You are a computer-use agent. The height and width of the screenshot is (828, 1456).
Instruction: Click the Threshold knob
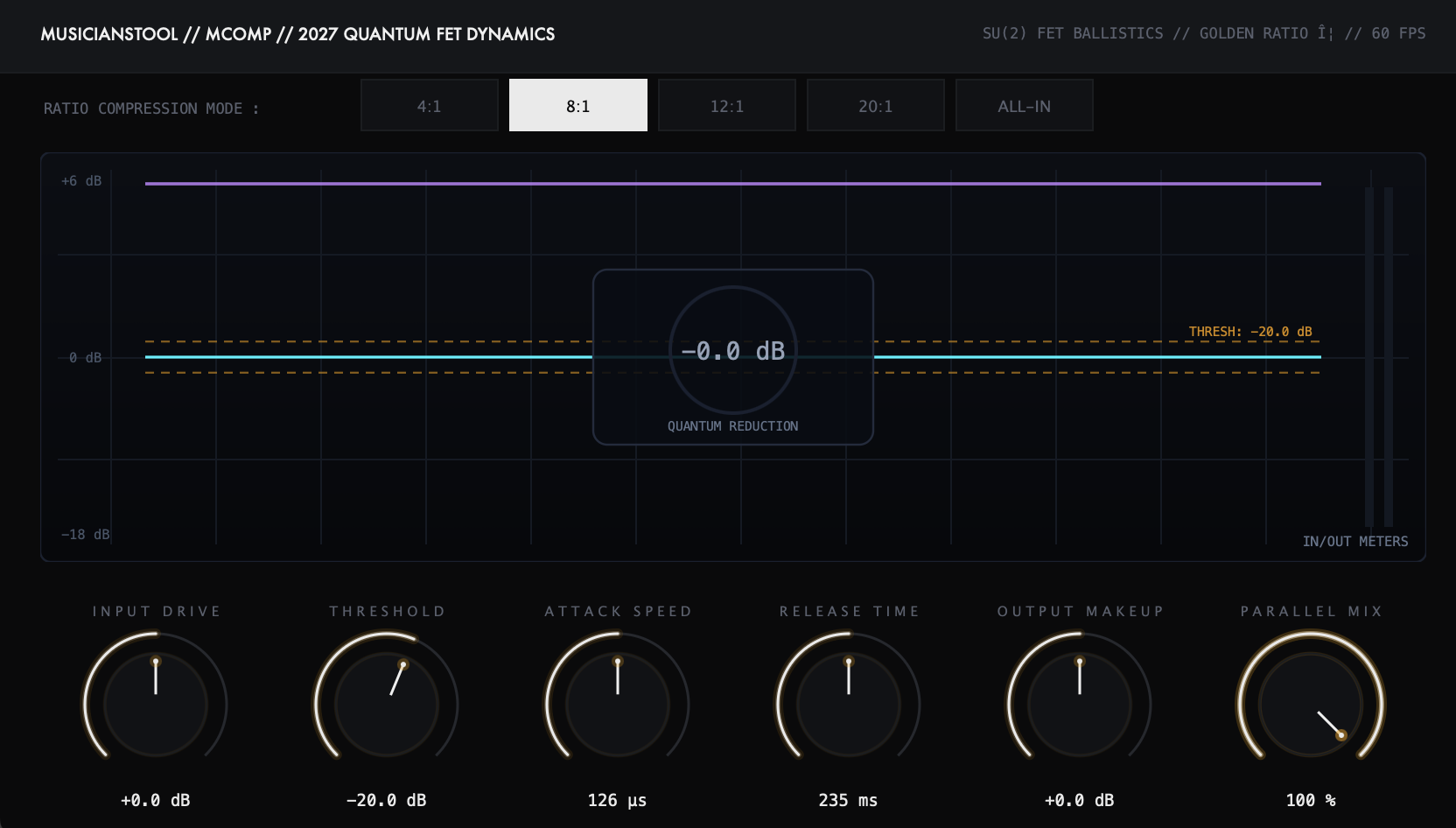coord(387,704)
